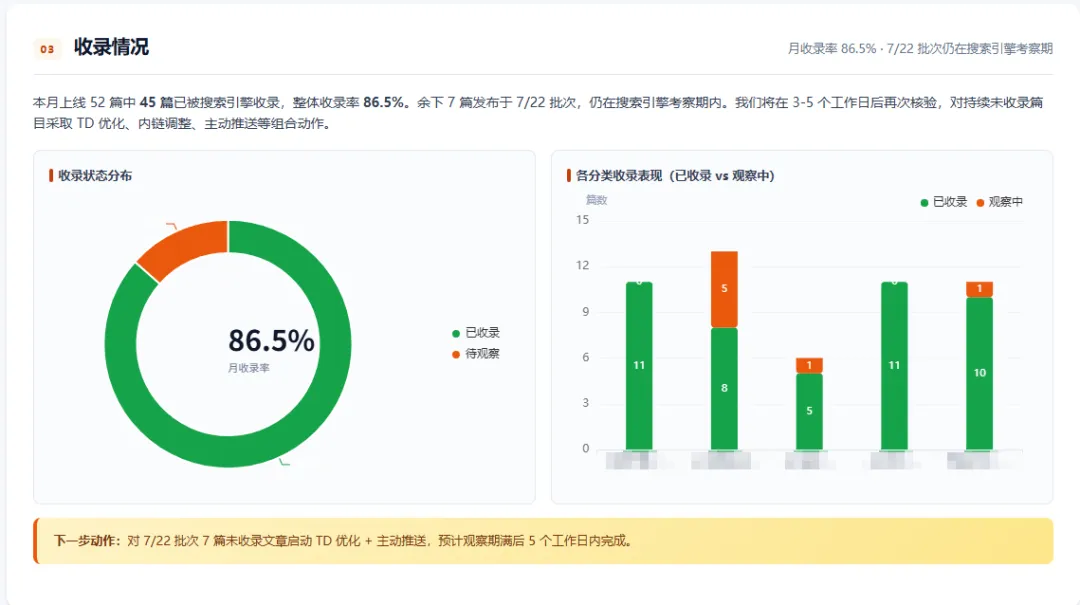Image resolution: width=1080 pixels, height=605 pixels.
Task: Click the orange 待观察 segment of the donut
Action: (187, 247)
